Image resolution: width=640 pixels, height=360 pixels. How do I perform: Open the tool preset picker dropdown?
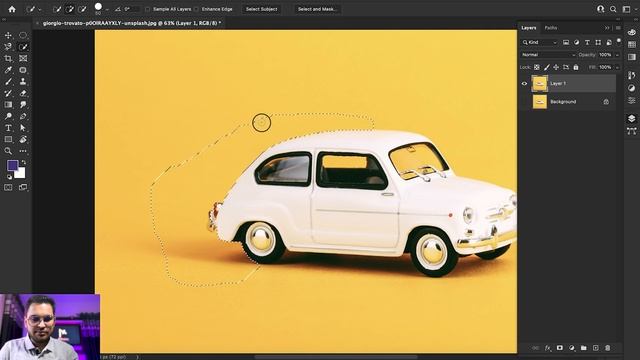pos(40,9)
